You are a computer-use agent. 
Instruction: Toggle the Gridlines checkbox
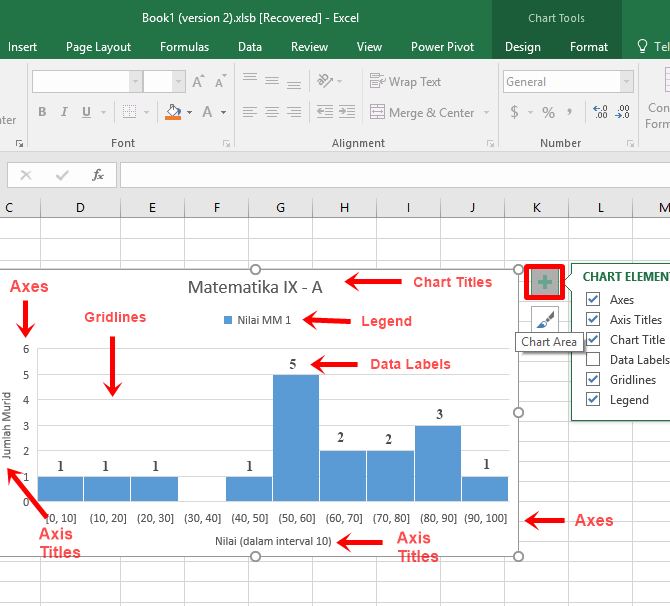[593, 380]
